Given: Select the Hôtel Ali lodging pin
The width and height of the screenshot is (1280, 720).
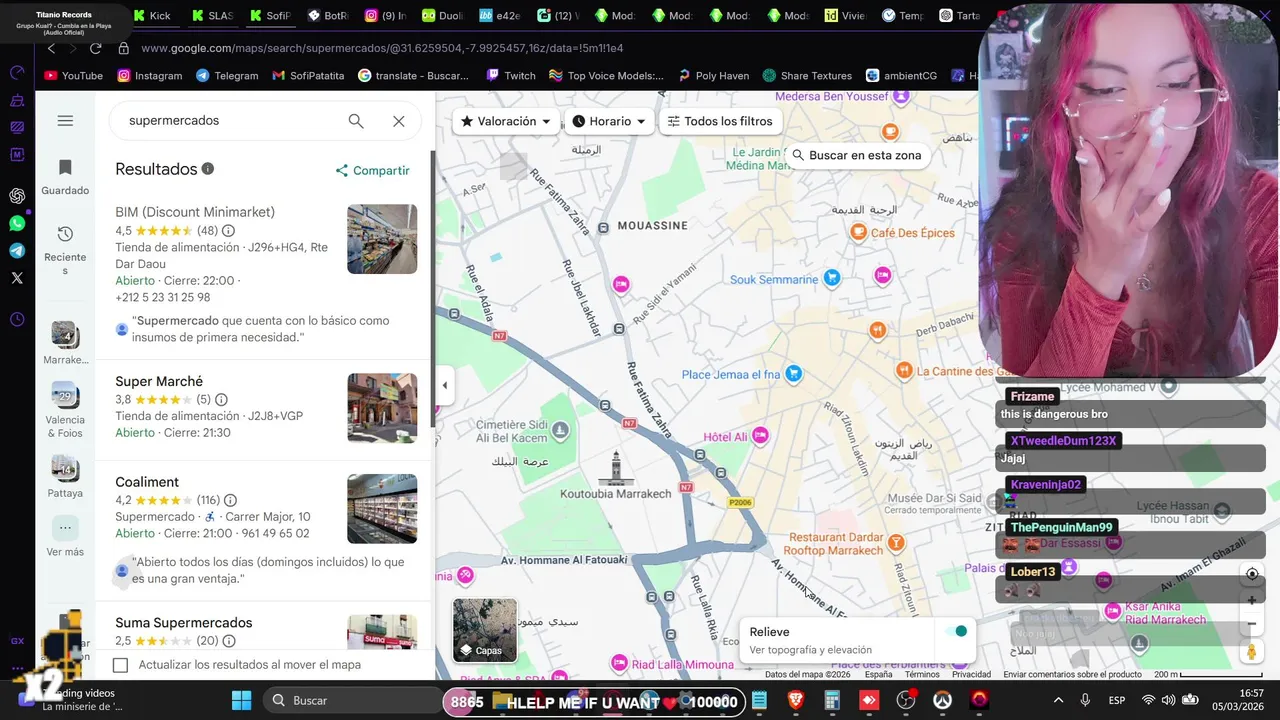Looking at the screenshot, I should click(761, 435).
